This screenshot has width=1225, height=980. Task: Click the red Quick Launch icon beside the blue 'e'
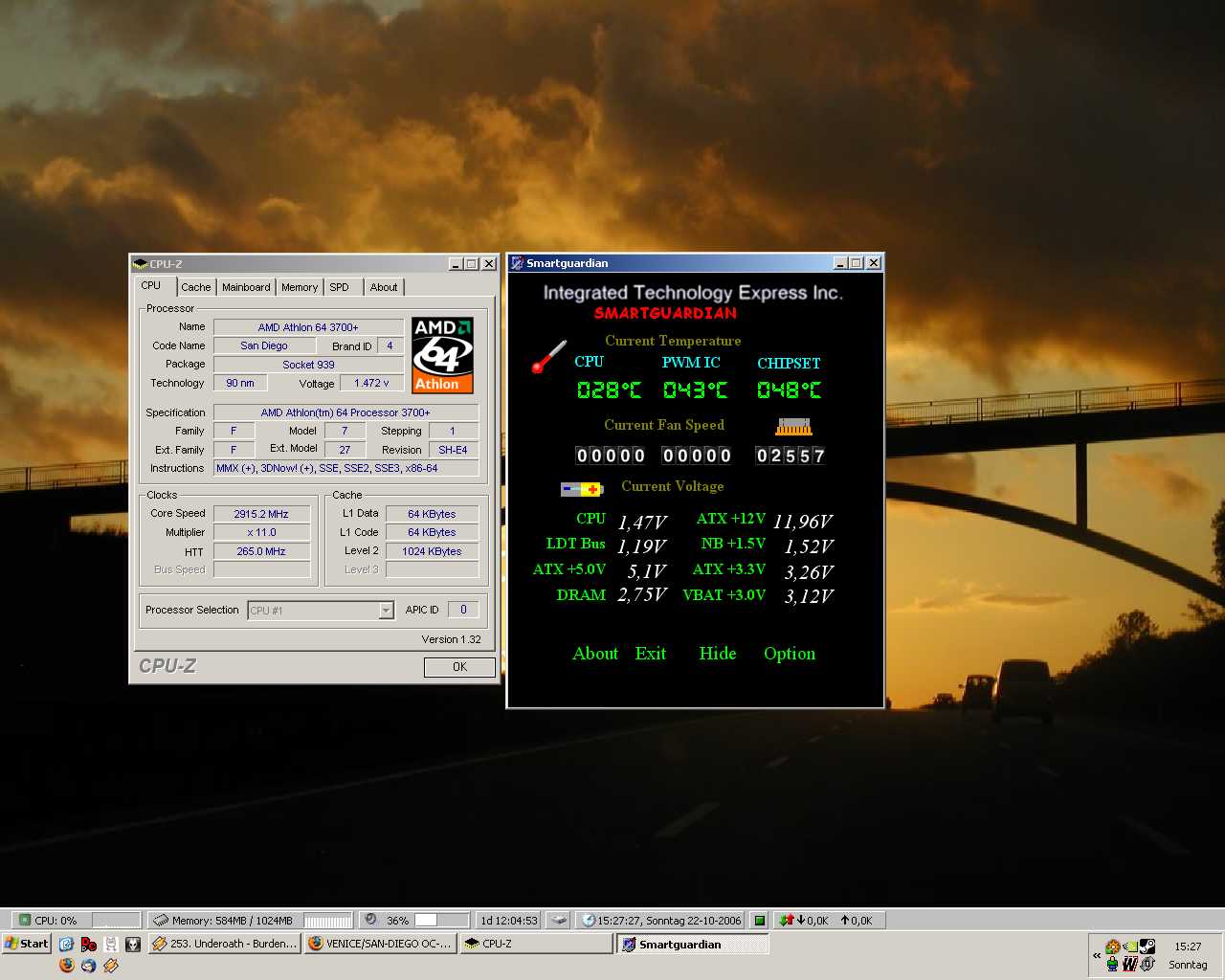[x=89, y=944]
